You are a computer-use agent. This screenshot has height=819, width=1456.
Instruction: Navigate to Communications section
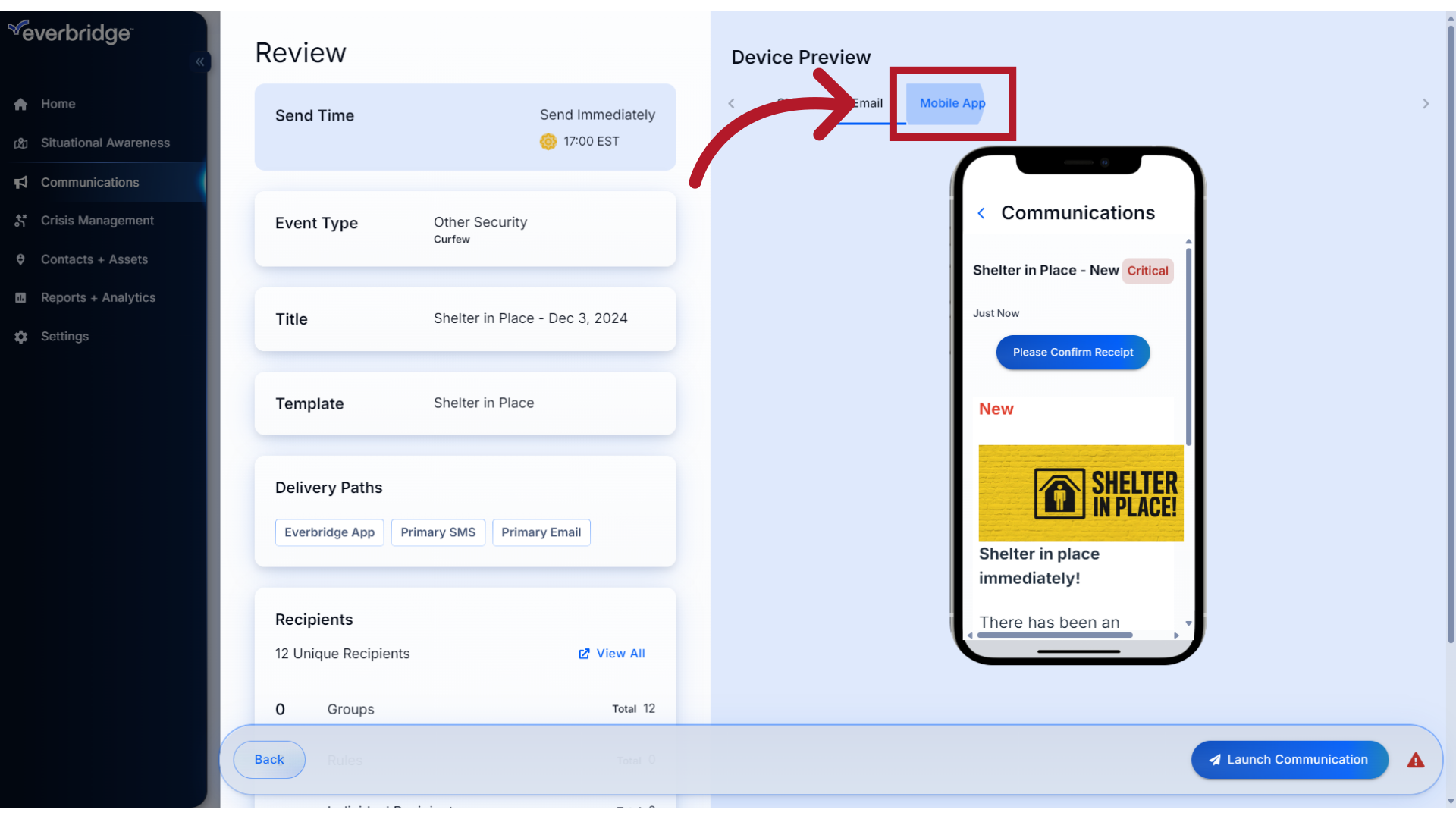coord(89,181)
